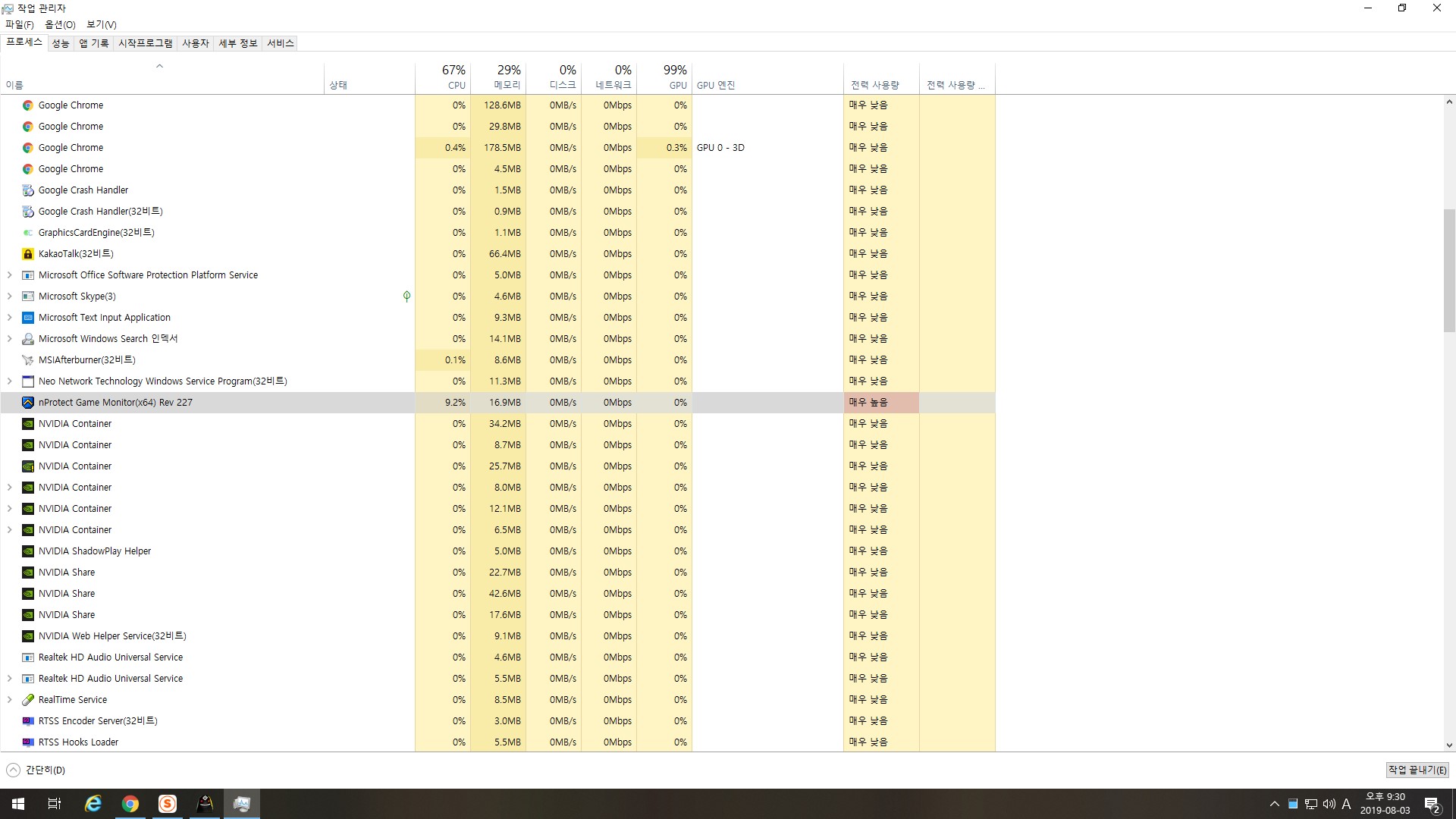1456x819 pixels.
Task: Switch to the 성능 tab
Action: (x=61, y=43)
